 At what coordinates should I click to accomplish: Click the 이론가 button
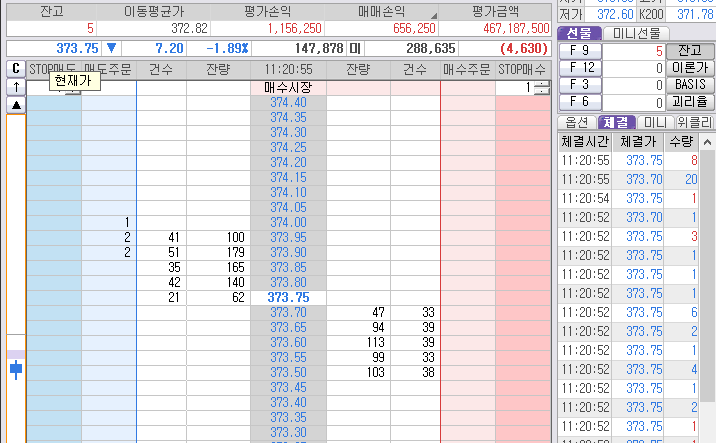click(690, 68)
